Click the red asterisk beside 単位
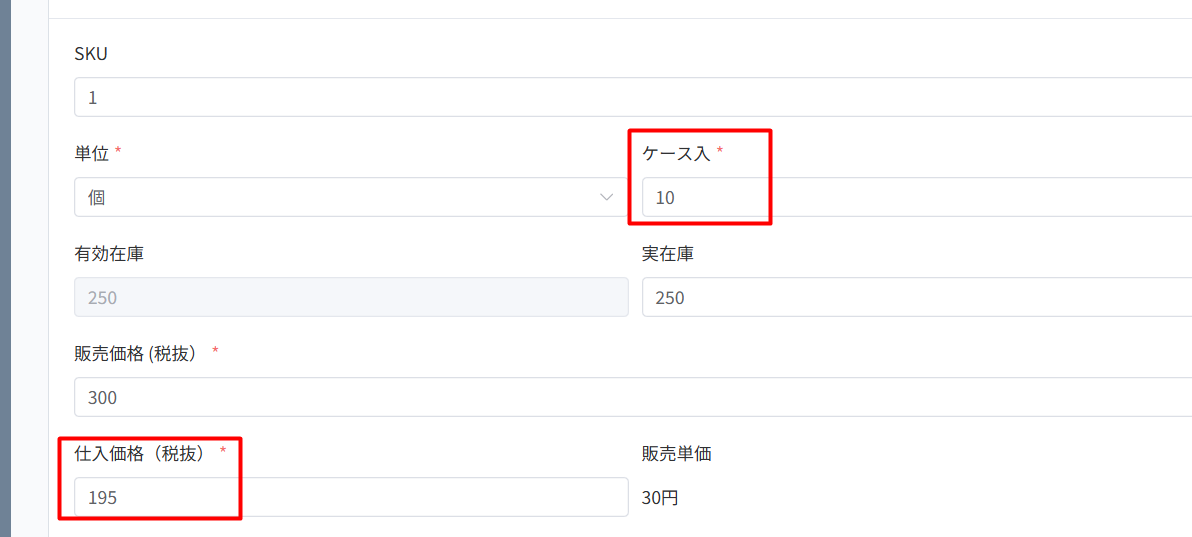 pyautogui.click(x=119, y=152)
